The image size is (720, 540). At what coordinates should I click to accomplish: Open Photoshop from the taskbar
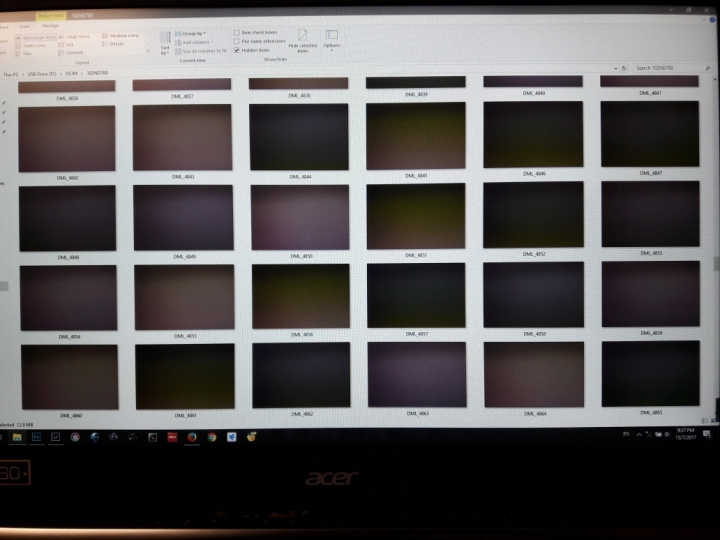36,437
